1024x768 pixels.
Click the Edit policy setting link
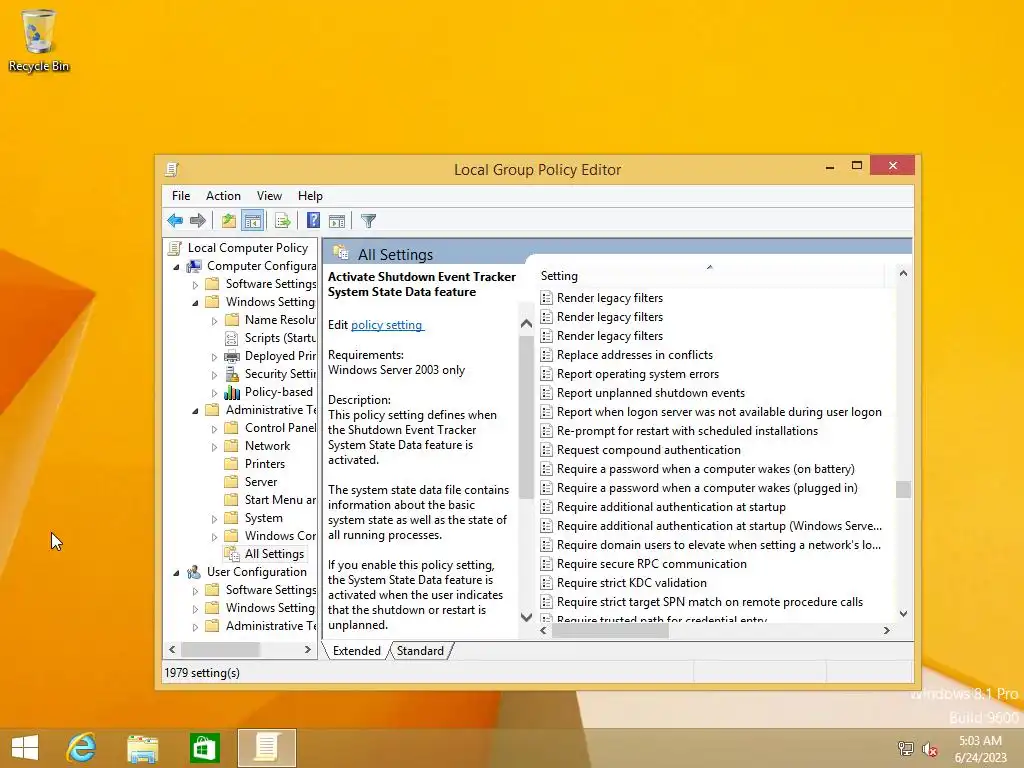388,325
